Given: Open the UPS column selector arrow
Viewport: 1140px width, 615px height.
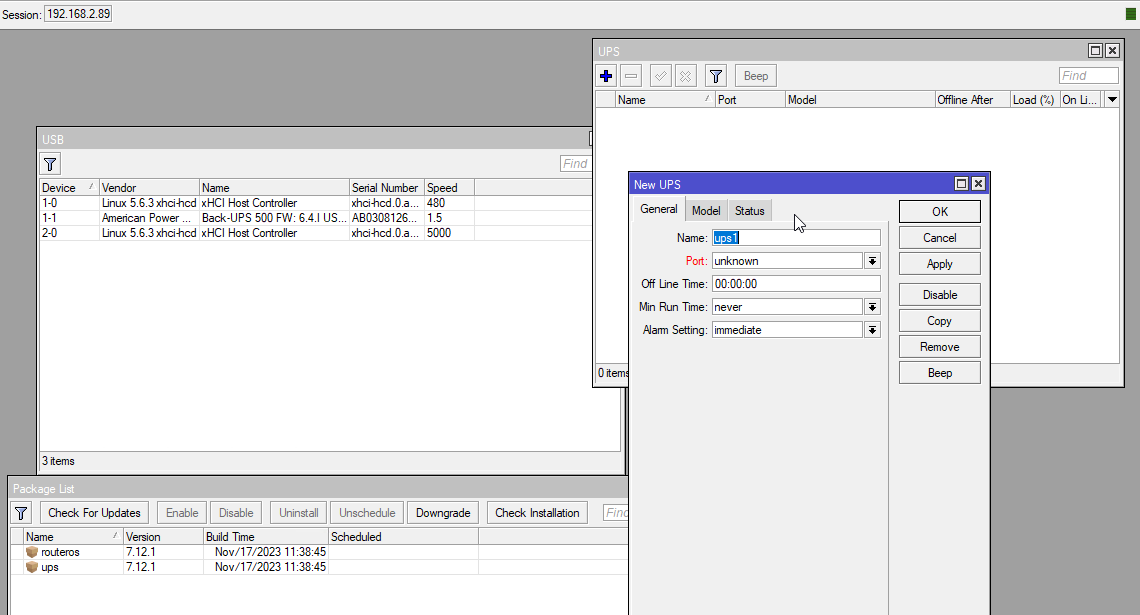Looking at the screenshot, I should pos(1111,99).
